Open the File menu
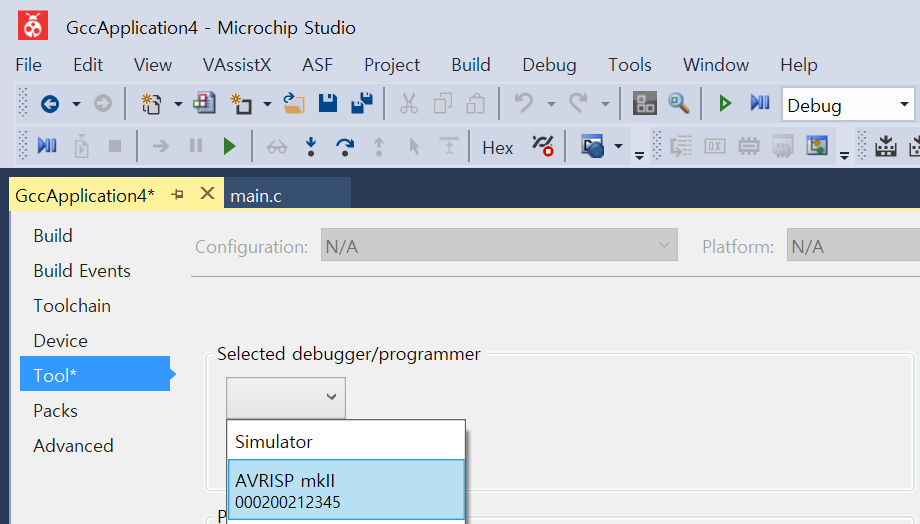 pyautogui.click(x=28, y=65)
